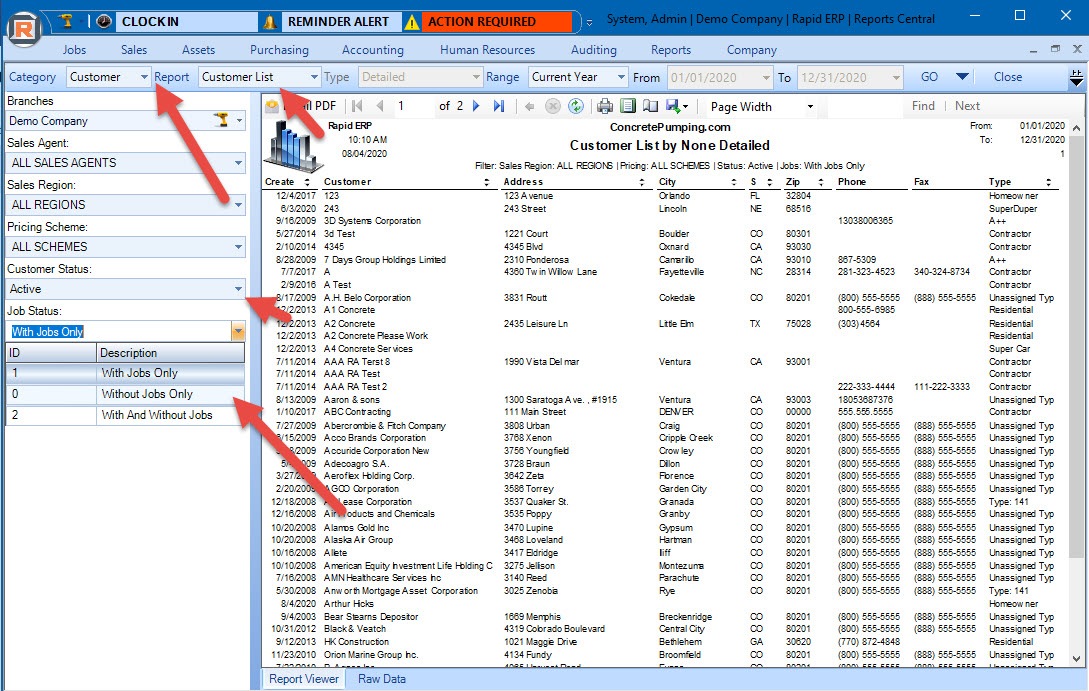This screenshot has height=691, width=1089.
Task: Open the Category dropdown
Action: tap(144, 77)
